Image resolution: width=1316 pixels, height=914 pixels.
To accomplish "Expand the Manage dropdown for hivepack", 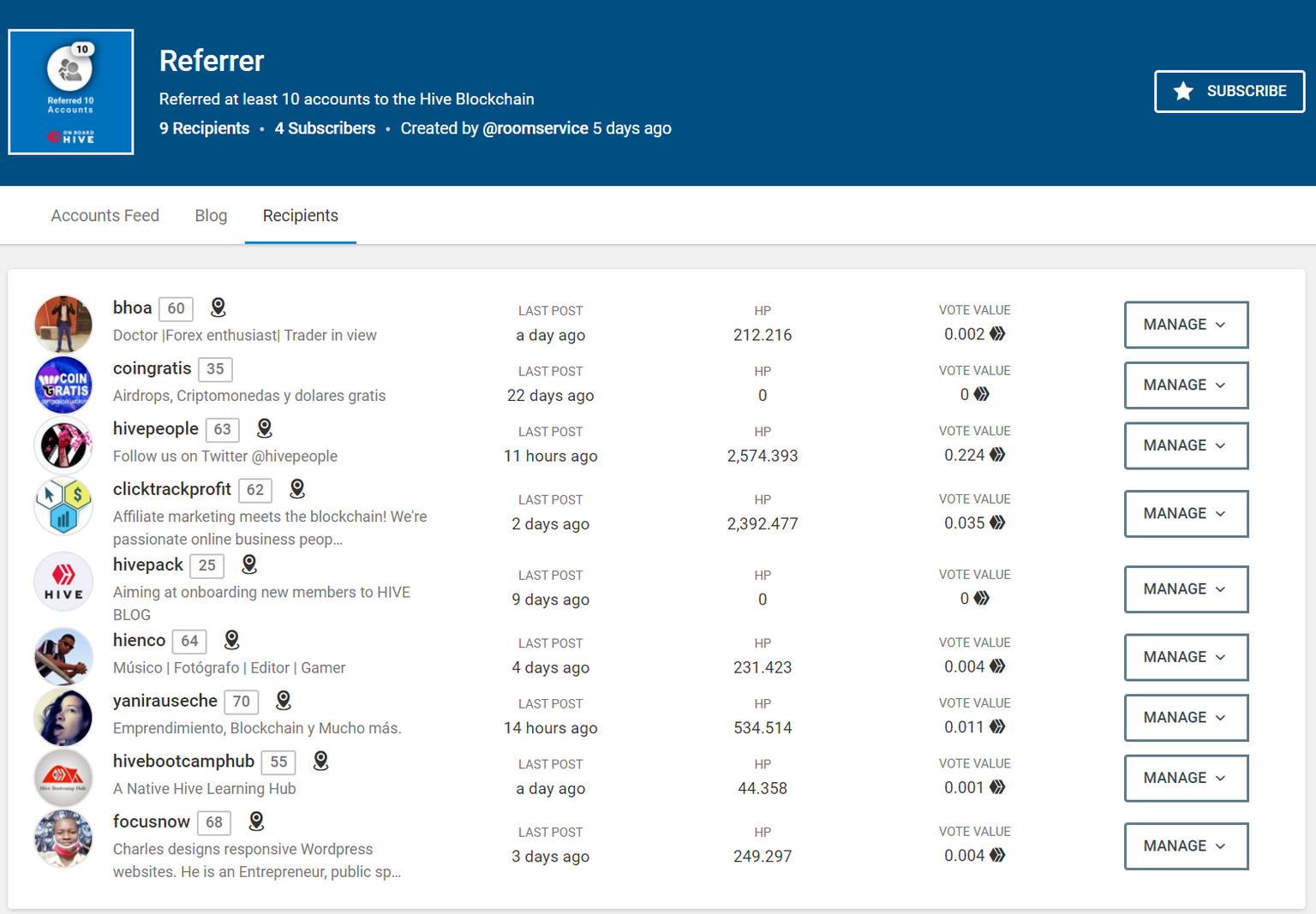I will [1186, 589].
